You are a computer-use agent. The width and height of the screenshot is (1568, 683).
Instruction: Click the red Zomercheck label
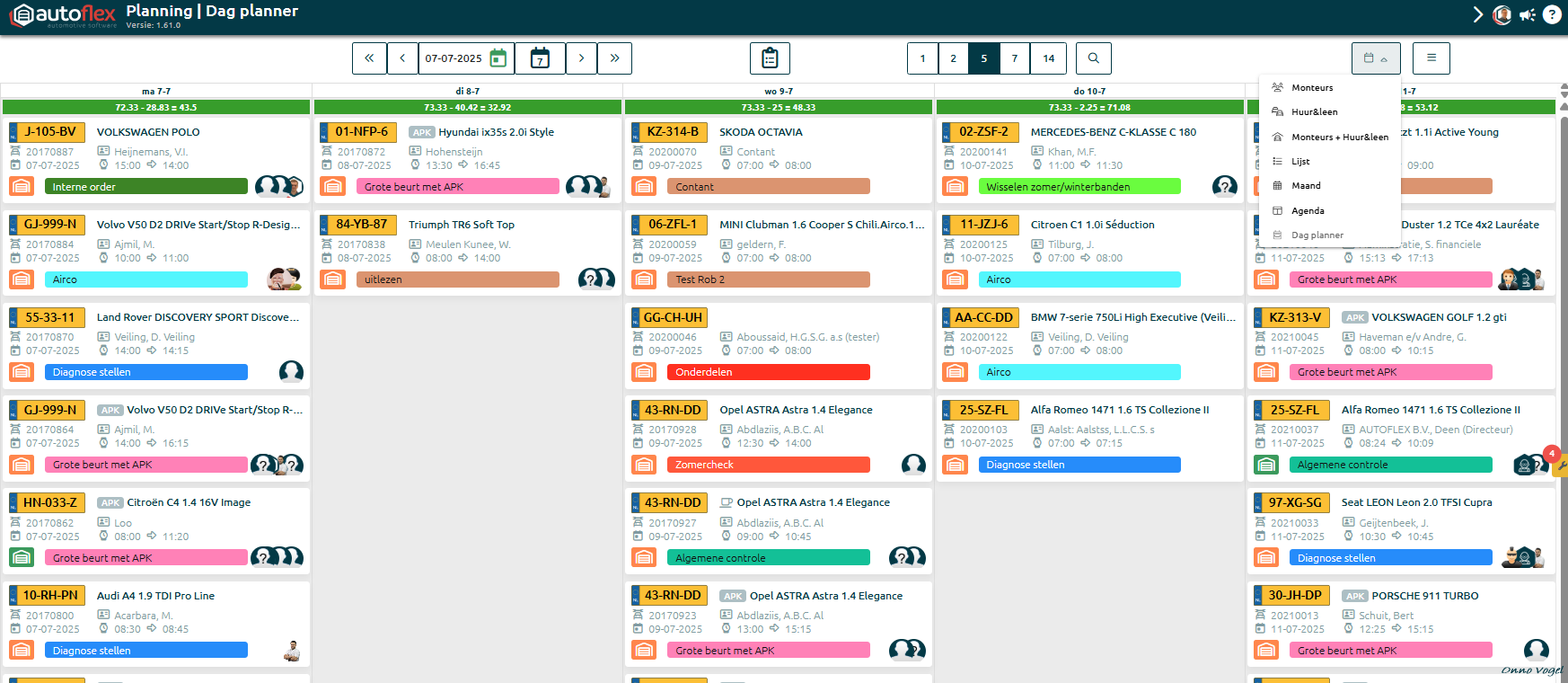pyautogui.click(x=769, y=465)
